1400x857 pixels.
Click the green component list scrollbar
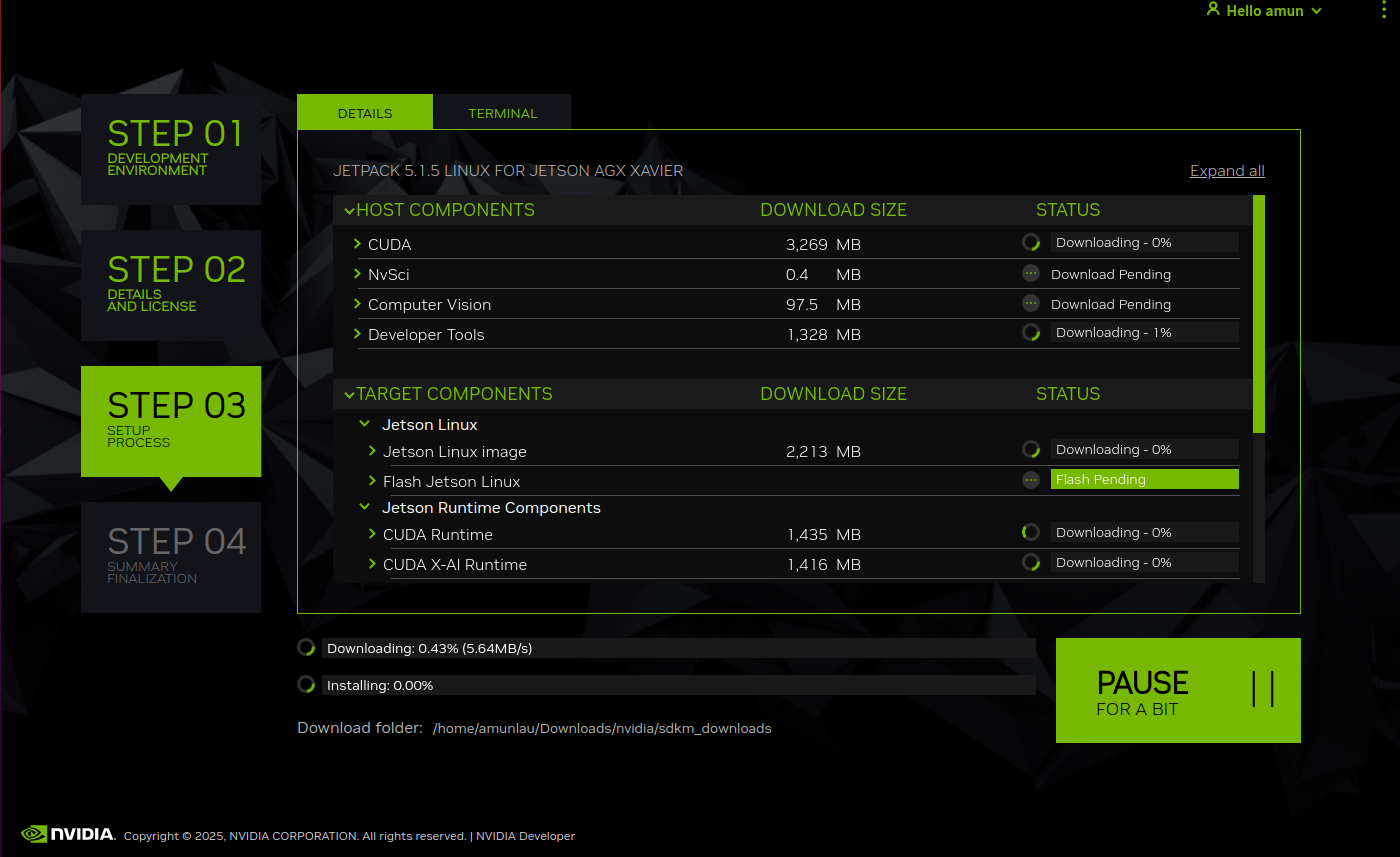1259,314
